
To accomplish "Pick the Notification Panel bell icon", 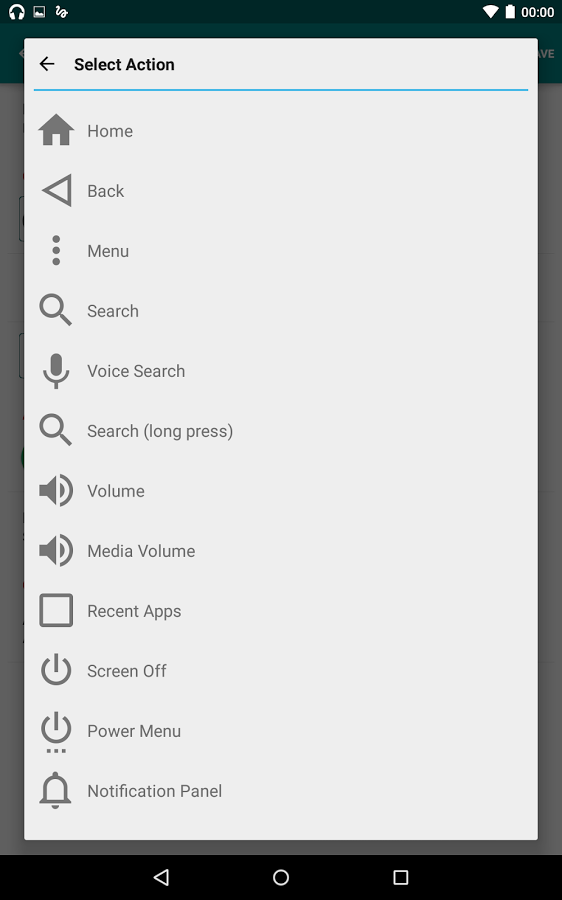I will pyautogui.click(x=55, y=790).
